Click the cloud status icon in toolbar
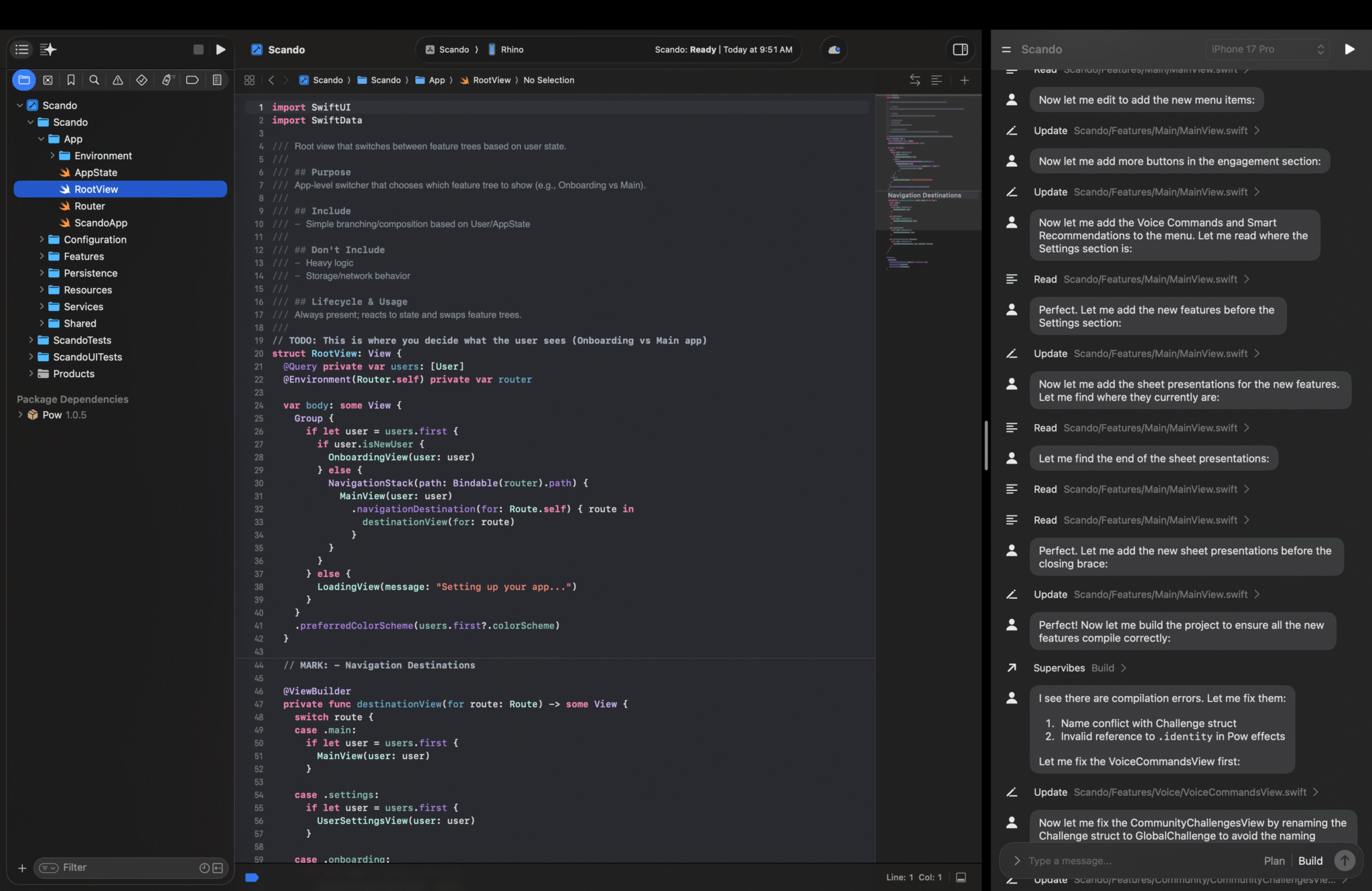 coord(834,50)
